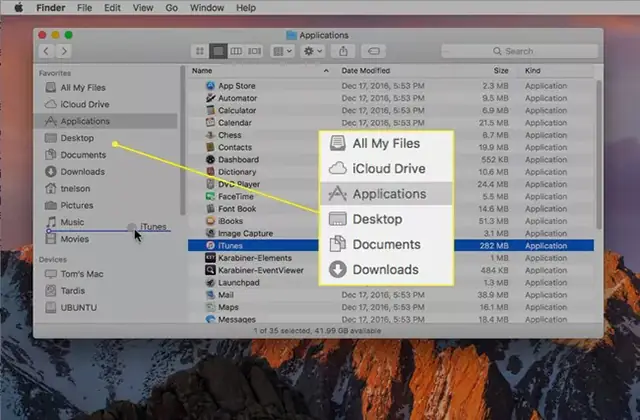The height and width of the screenshot is (420, 640).
Task: Open the Action gear dropdown
Action: (313, 51)
